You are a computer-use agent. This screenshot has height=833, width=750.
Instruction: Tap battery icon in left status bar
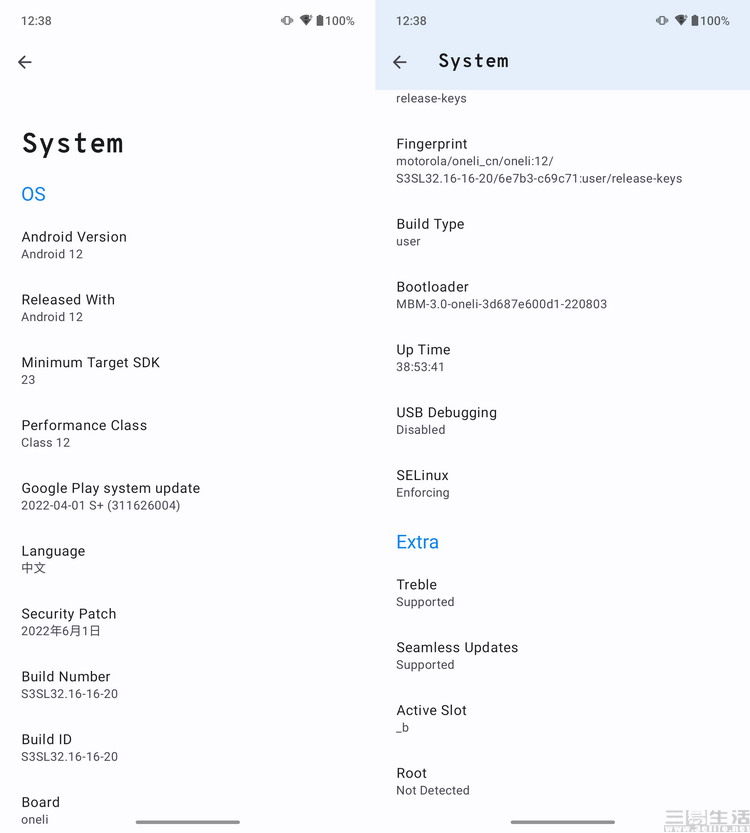click(320, 21)
